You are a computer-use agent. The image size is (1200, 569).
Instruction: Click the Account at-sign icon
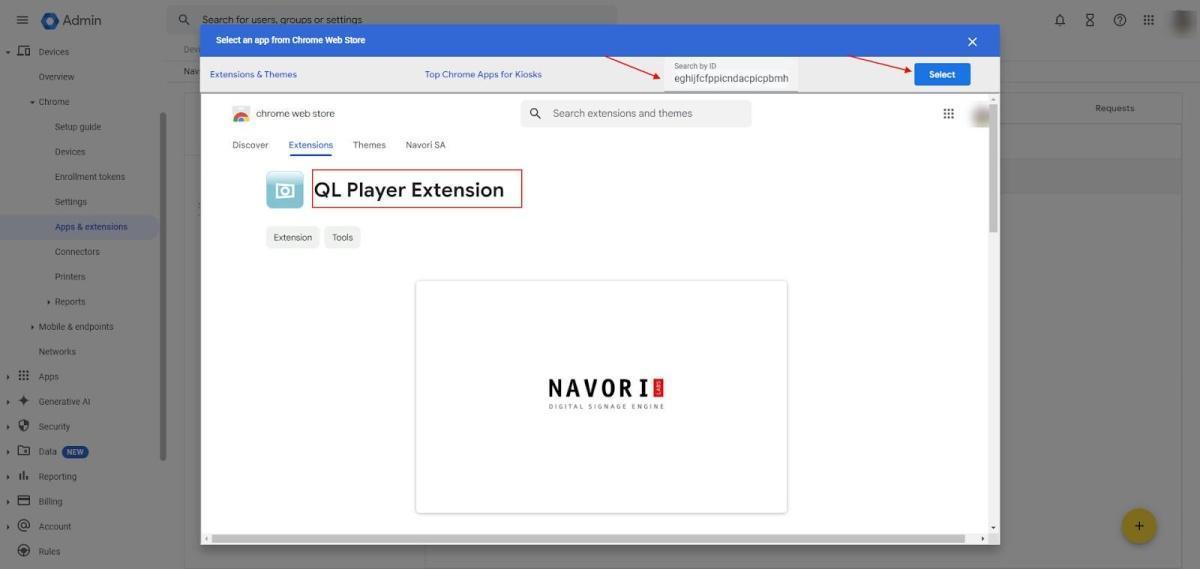tap(24, 526)
